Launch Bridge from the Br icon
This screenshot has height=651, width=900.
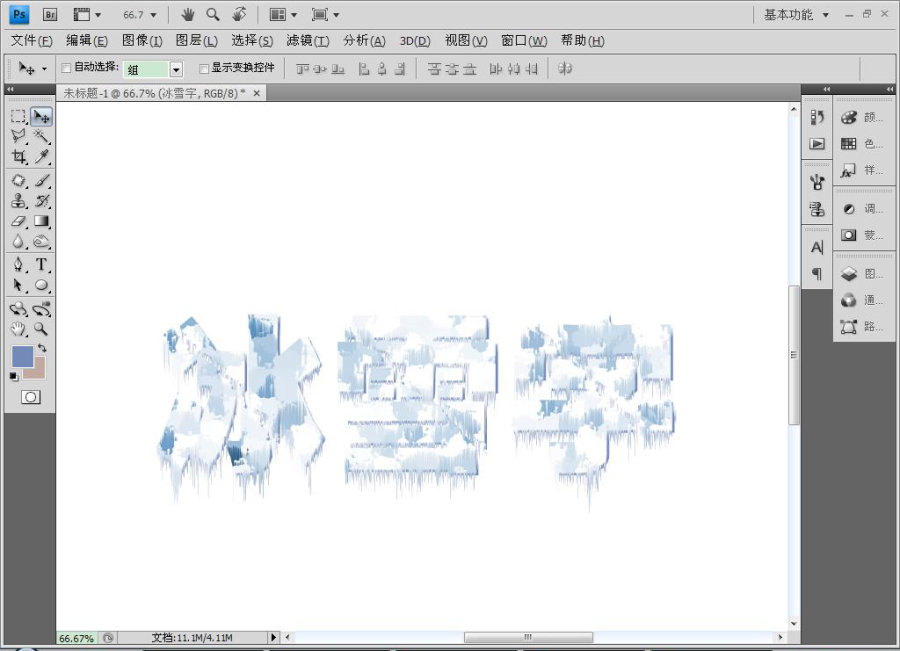point(50,14)
